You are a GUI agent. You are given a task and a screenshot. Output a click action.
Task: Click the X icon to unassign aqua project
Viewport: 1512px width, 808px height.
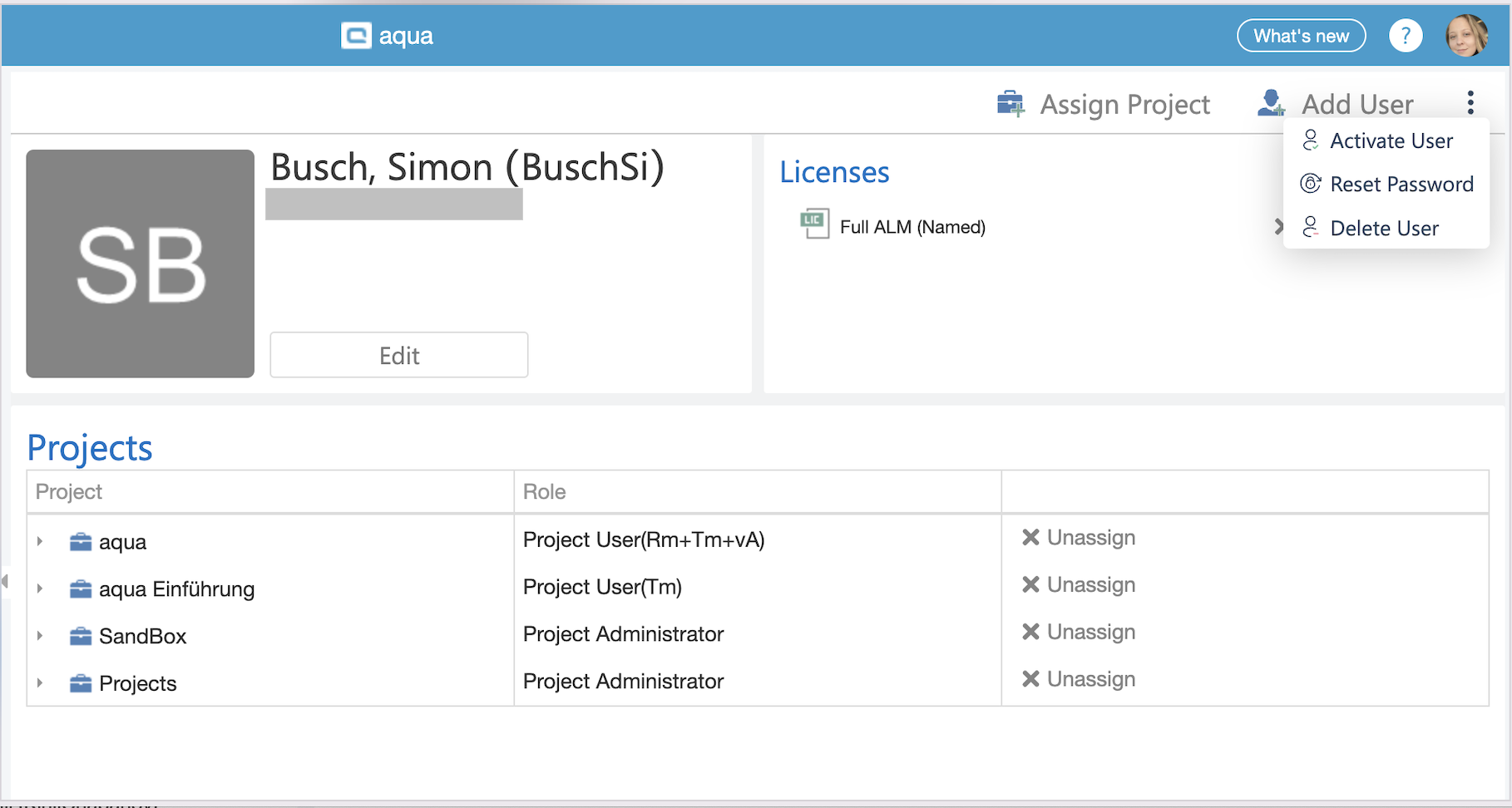[x=1030, y=538]
